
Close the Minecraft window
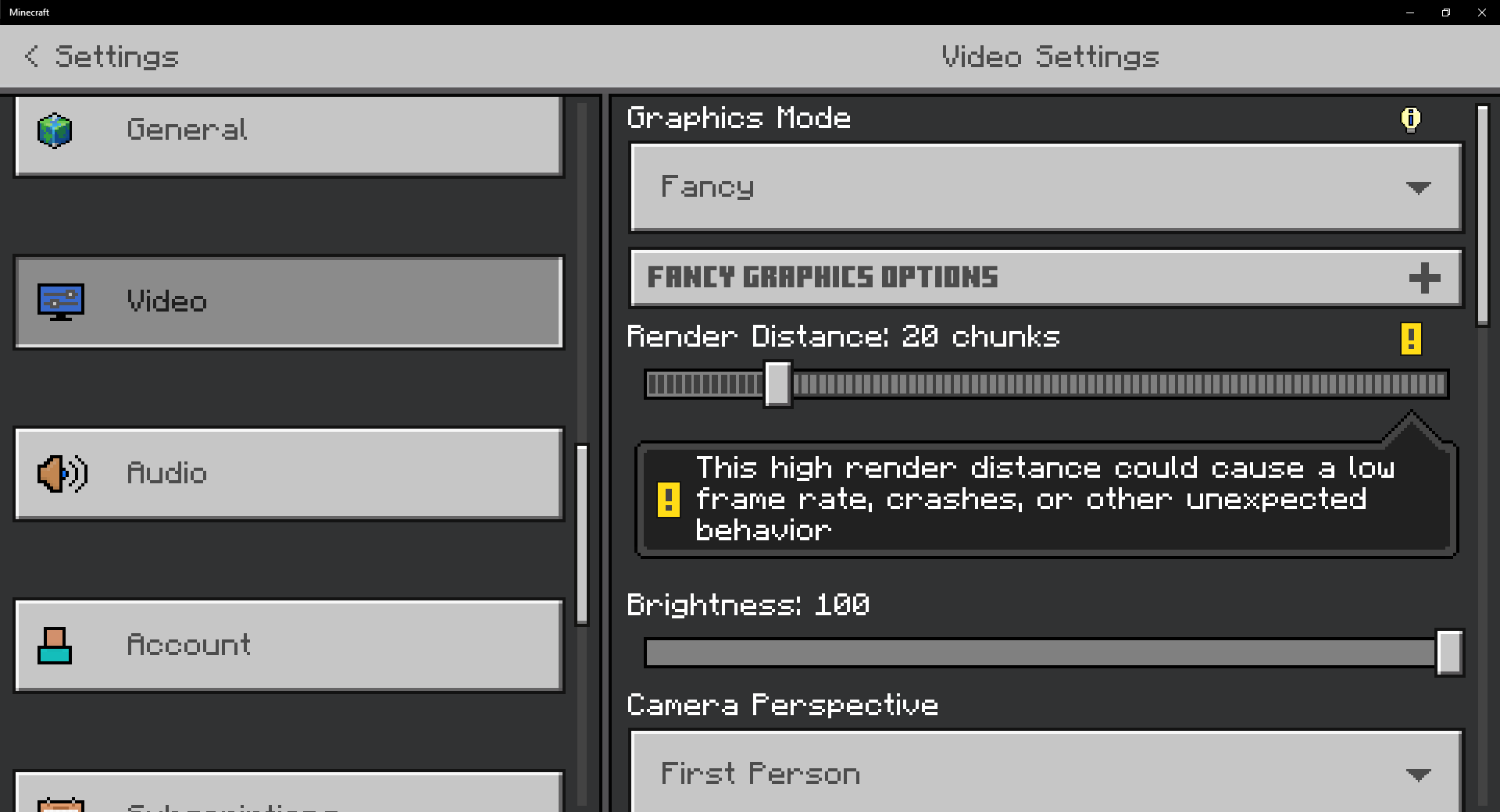pyautogui.click(x=1482, y=12)
